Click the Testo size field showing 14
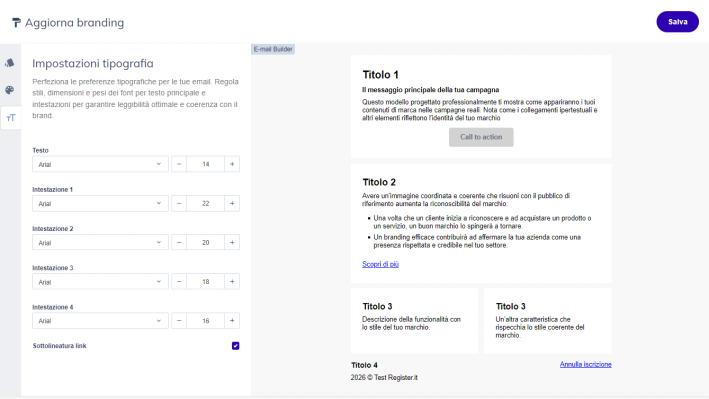The height and width of the screenshot is (399, 709). [206, 164]
